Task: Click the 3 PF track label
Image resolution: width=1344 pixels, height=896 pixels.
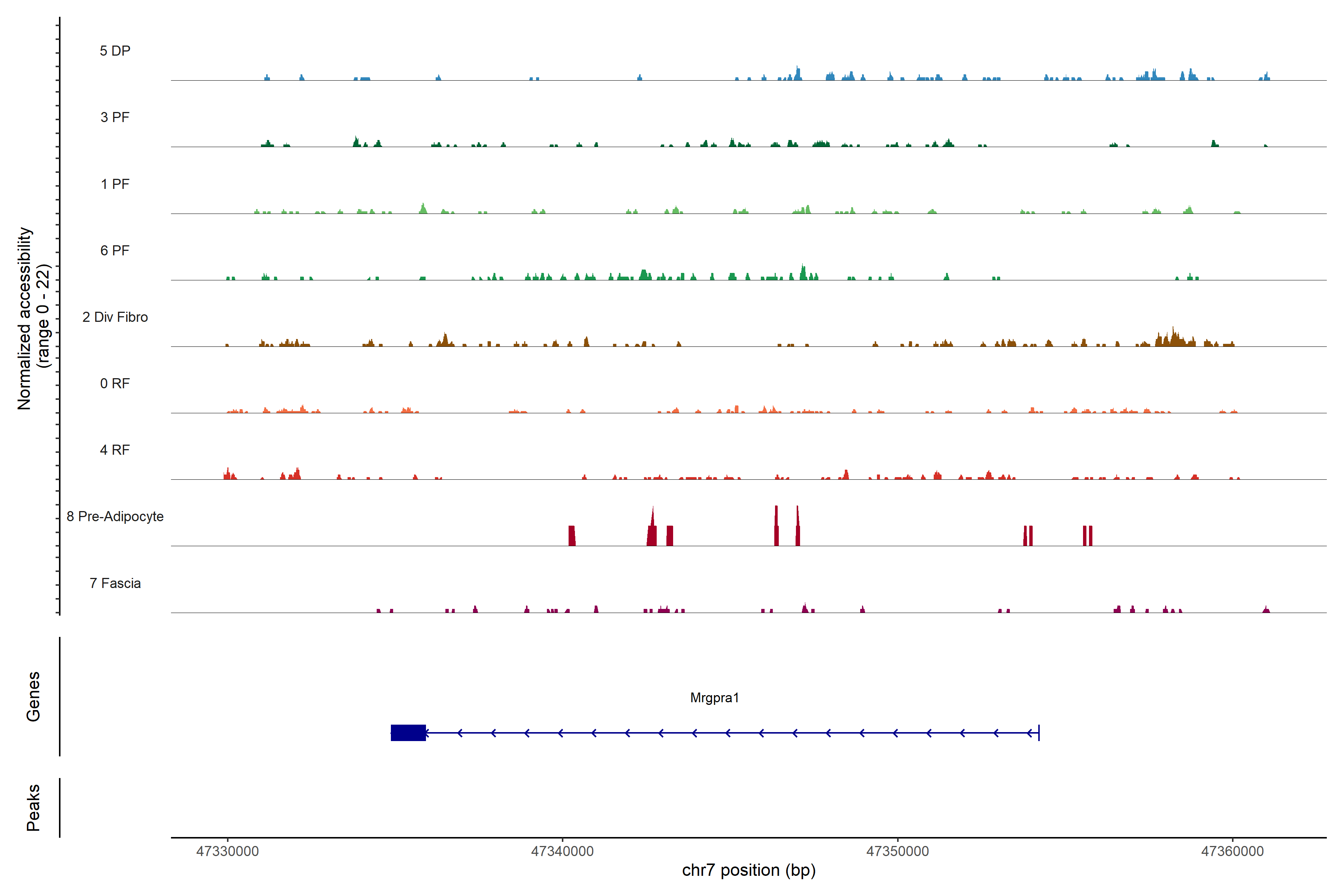Action: (x=115, y=117)
